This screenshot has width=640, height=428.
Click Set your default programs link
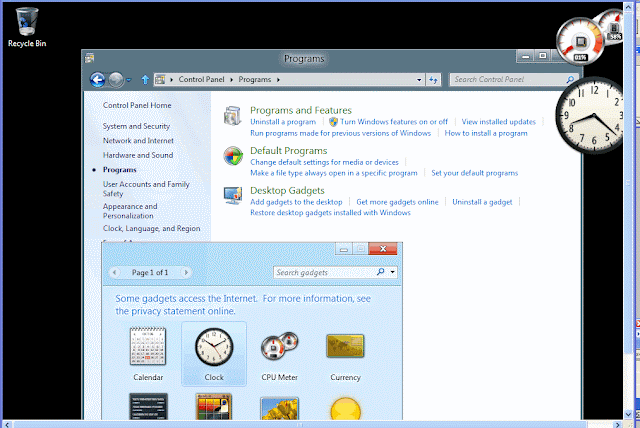tap(474, 173)
